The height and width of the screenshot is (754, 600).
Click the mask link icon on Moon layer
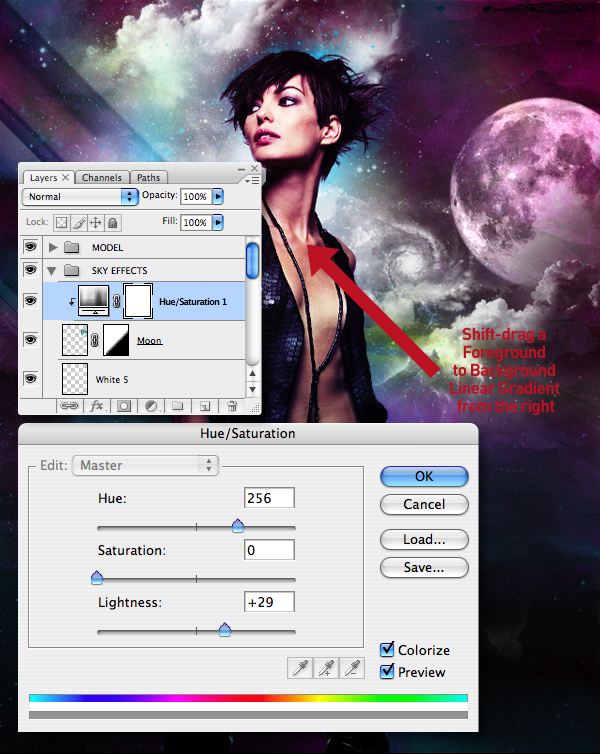pyautogui.click(x=95, y=340)
